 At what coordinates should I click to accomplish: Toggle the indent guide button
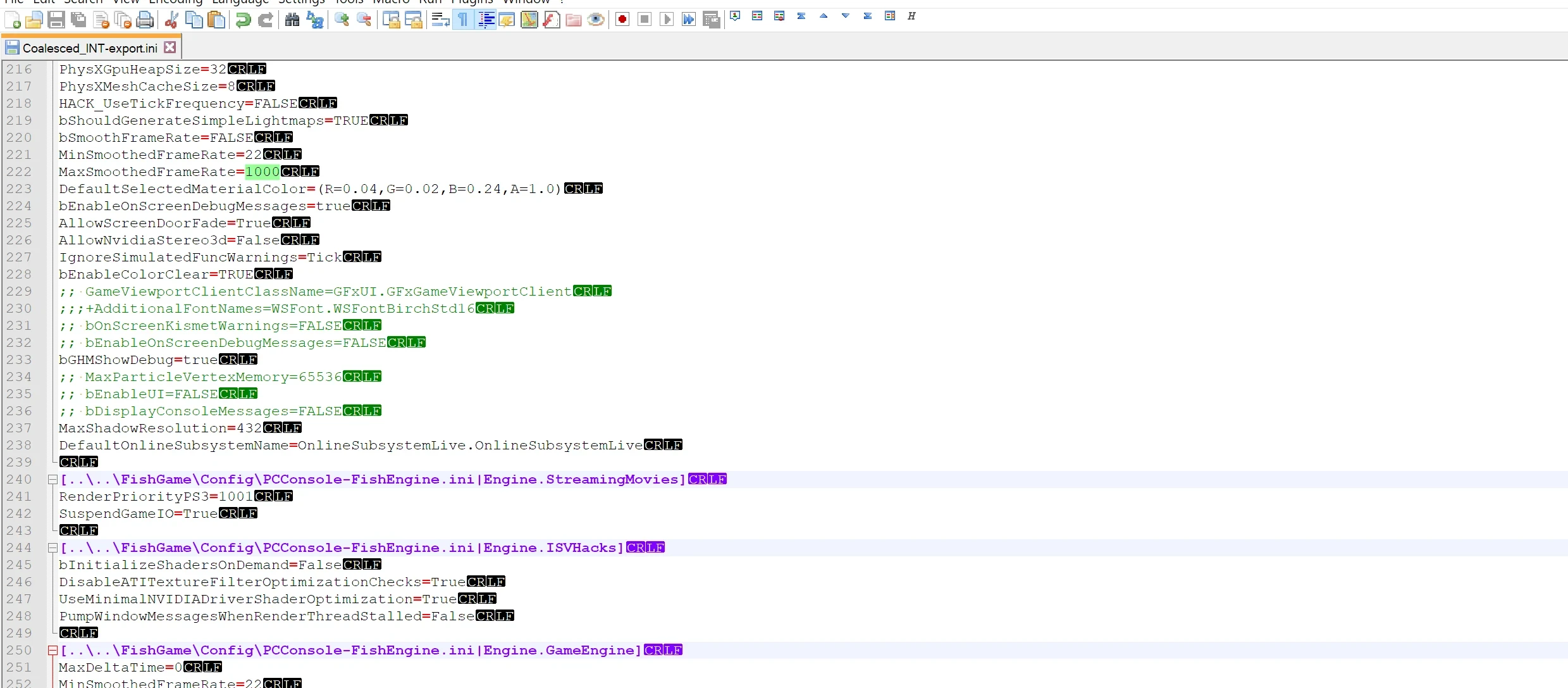click(x=486, y=20)
